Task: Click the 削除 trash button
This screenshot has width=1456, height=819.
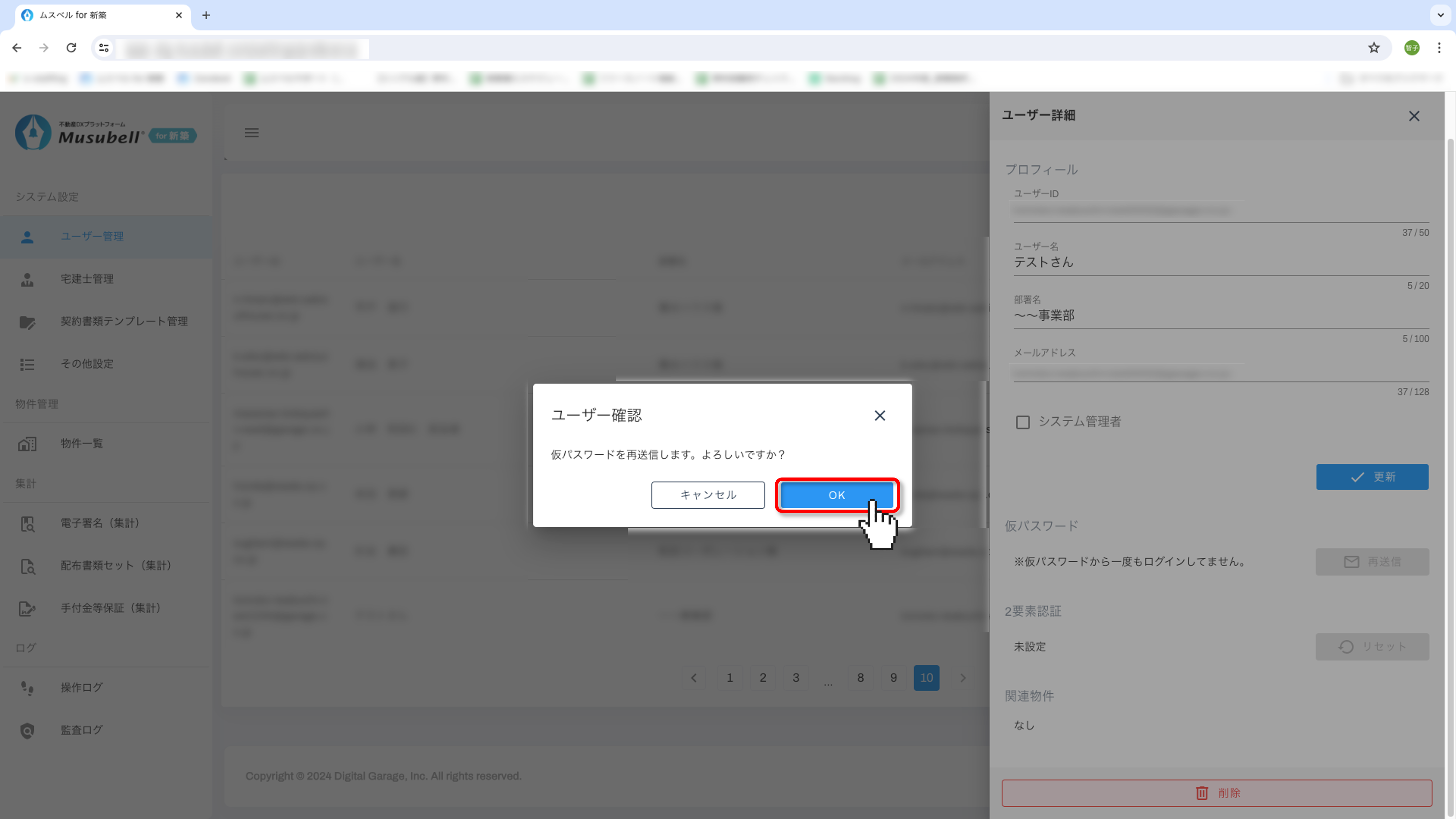Action: (1216, 793)
